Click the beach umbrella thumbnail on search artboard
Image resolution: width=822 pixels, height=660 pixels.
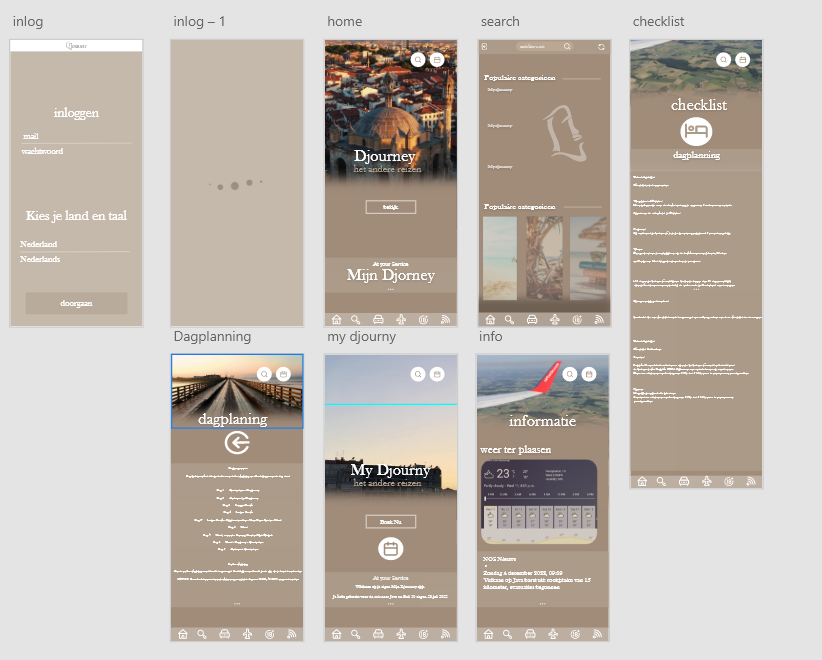click(588, 258)
